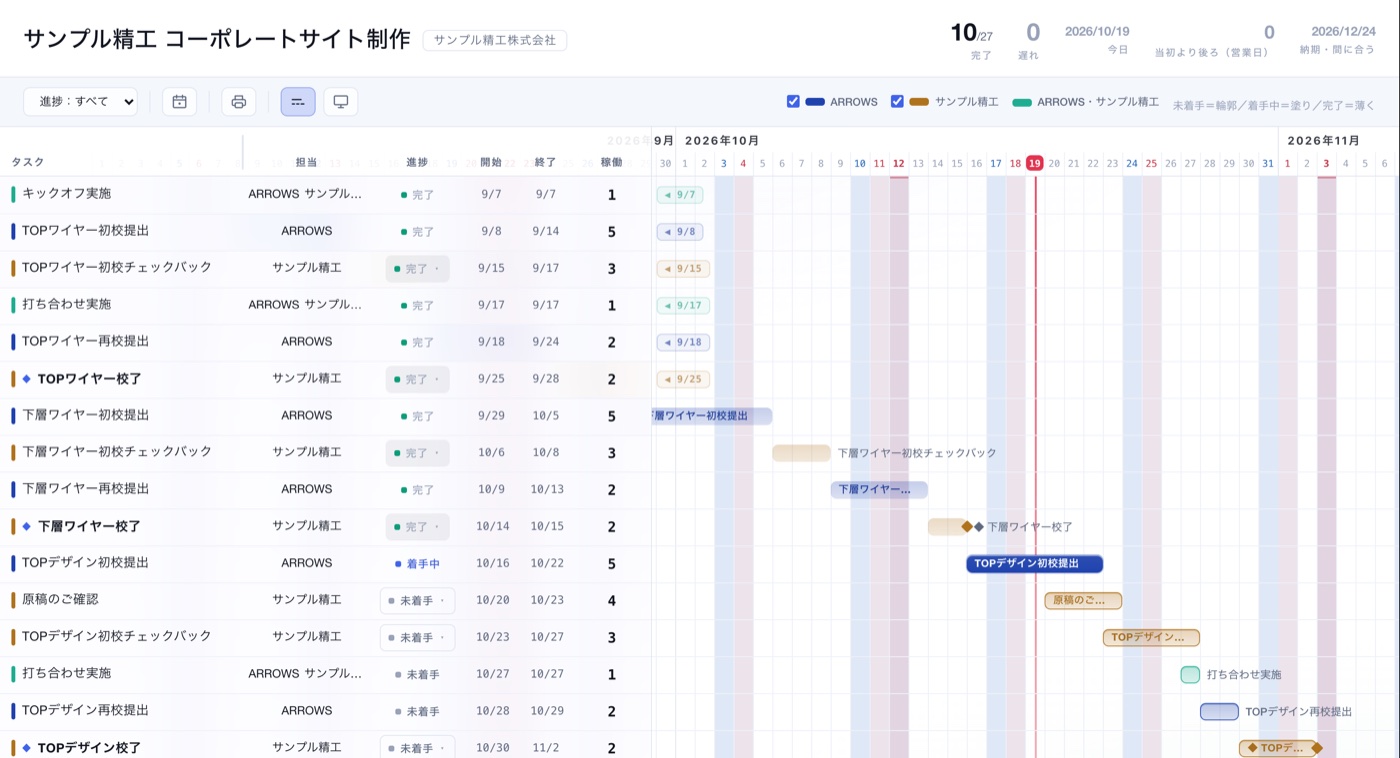
Task: Click the 9/7 off-screen bar arrow chip
Action: 680,195
